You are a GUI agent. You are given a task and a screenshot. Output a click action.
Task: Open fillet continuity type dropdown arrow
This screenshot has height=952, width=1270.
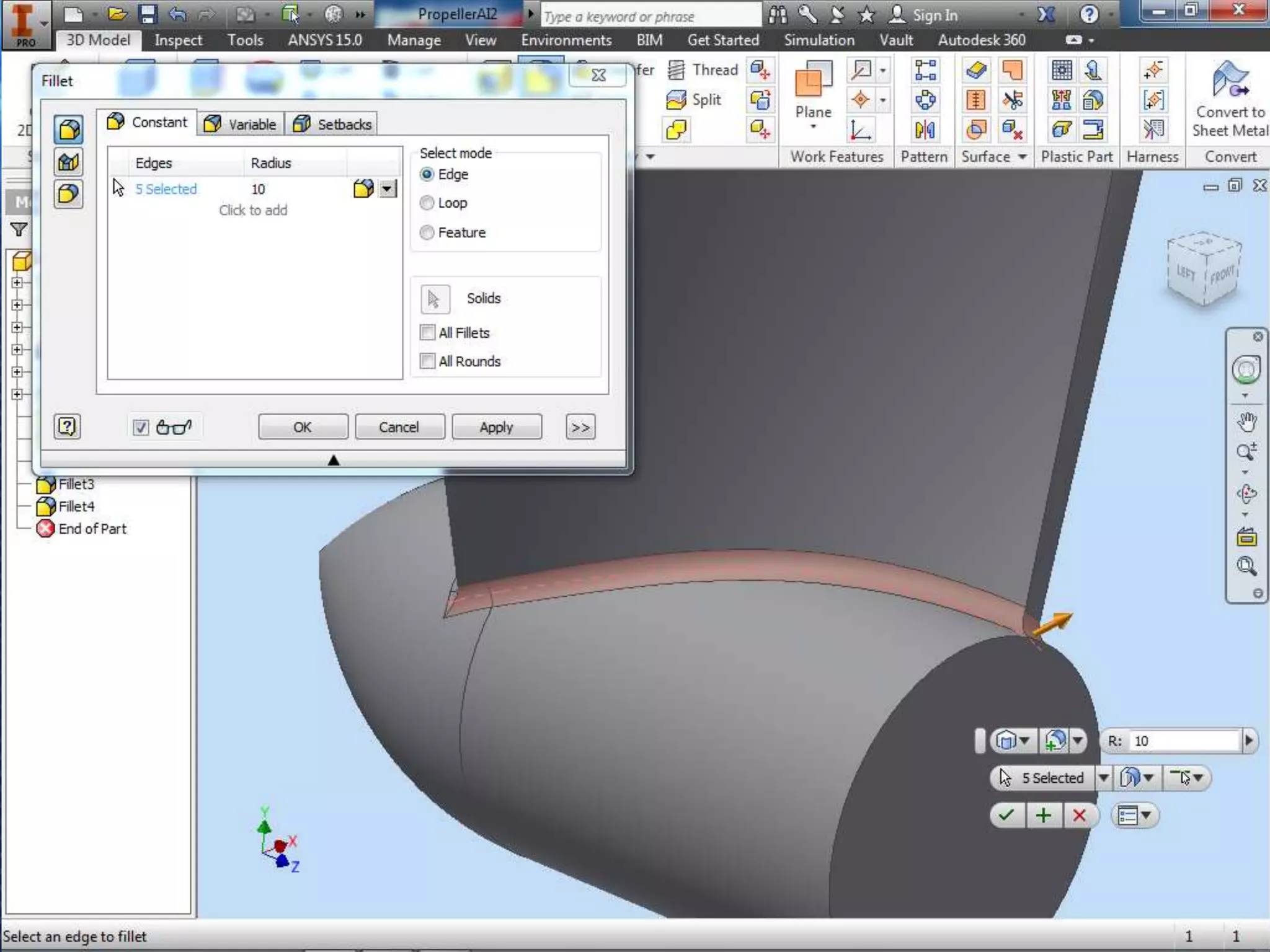[388, 188]
